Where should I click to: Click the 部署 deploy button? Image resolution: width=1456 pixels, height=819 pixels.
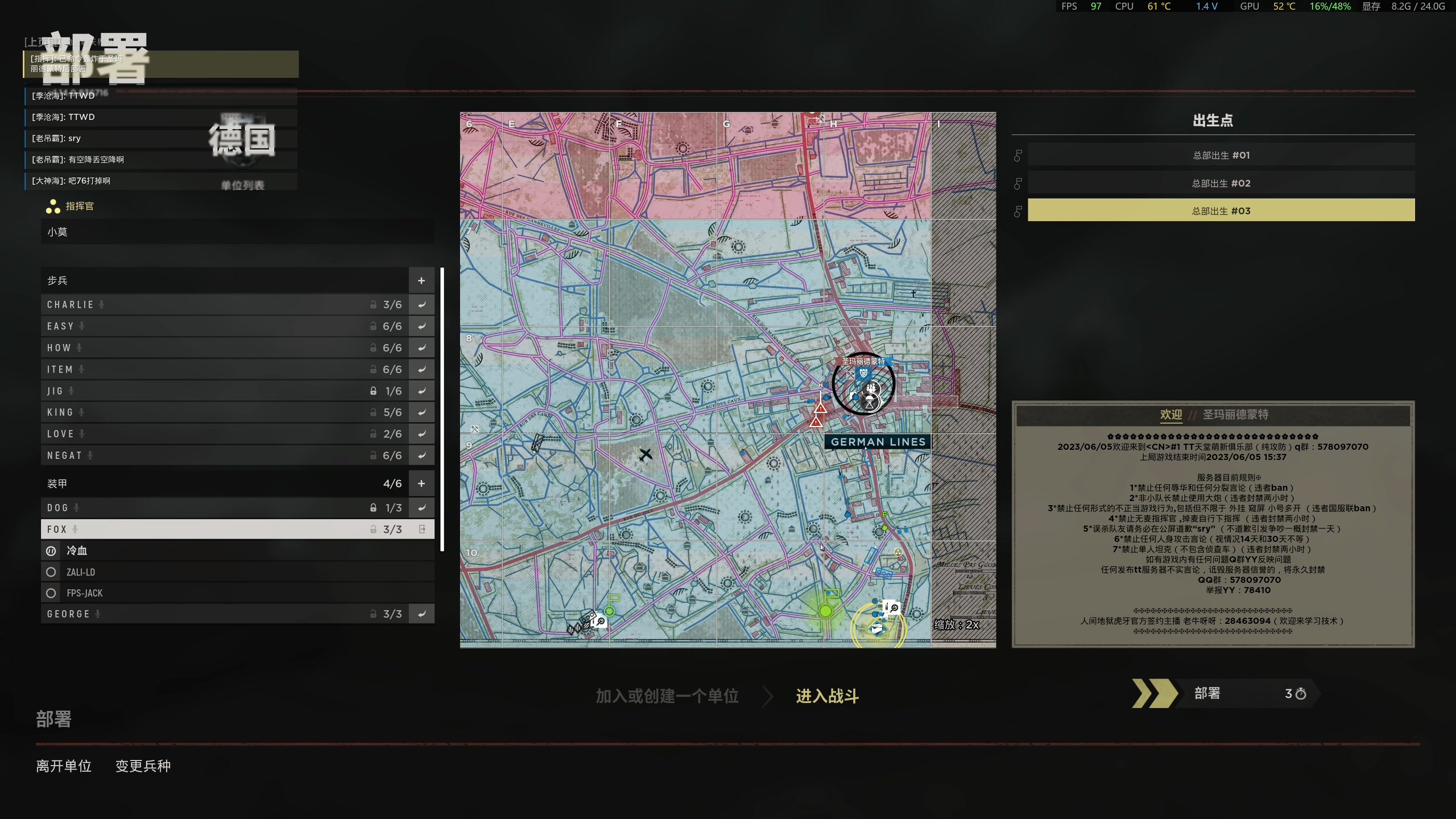1223,693
